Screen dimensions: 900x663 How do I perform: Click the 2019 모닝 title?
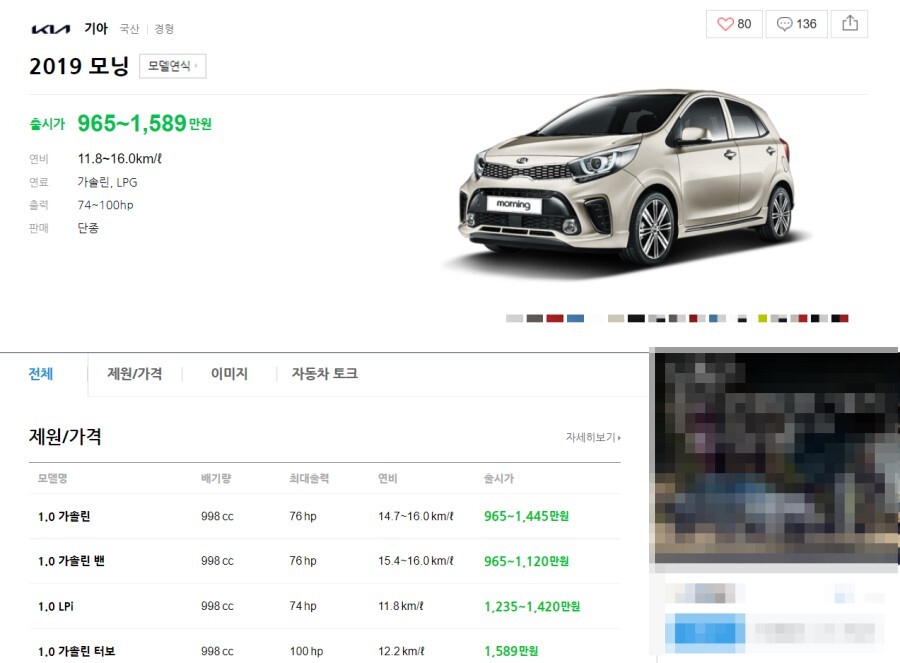pyautogui.click(x=79, y=66)
